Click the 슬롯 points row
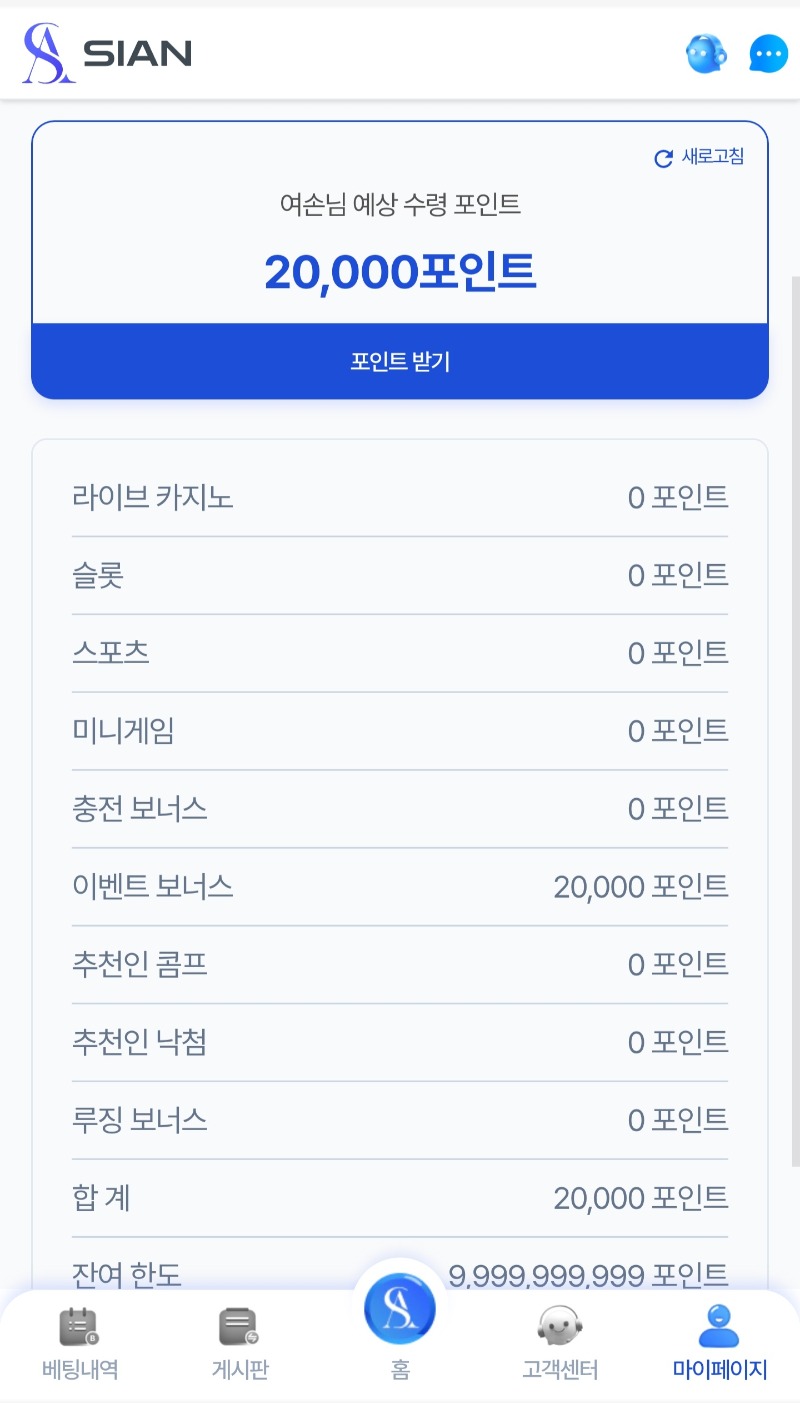800x1403 pixels. click(x=400, y=575)
